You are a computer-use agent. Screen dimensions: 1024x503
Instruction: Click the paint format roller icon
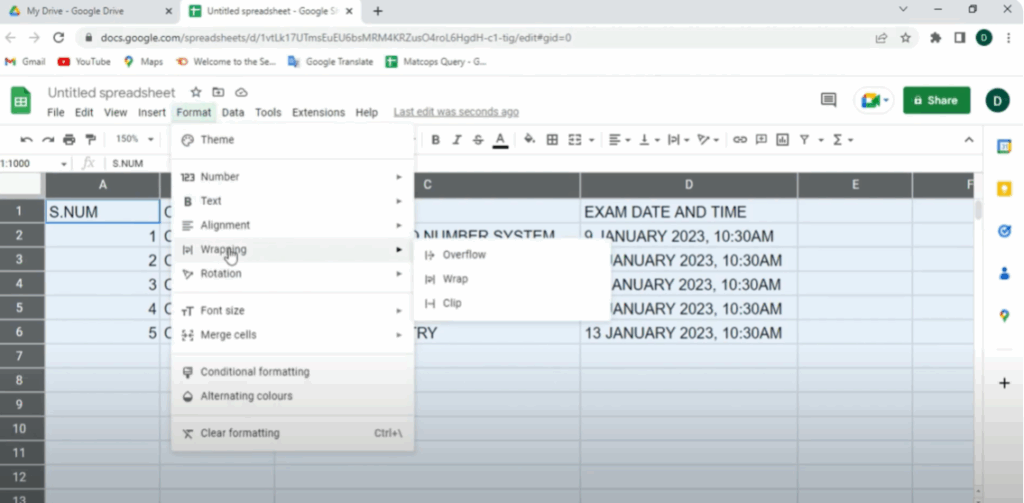pyautogui.click(x=91, y=140)
